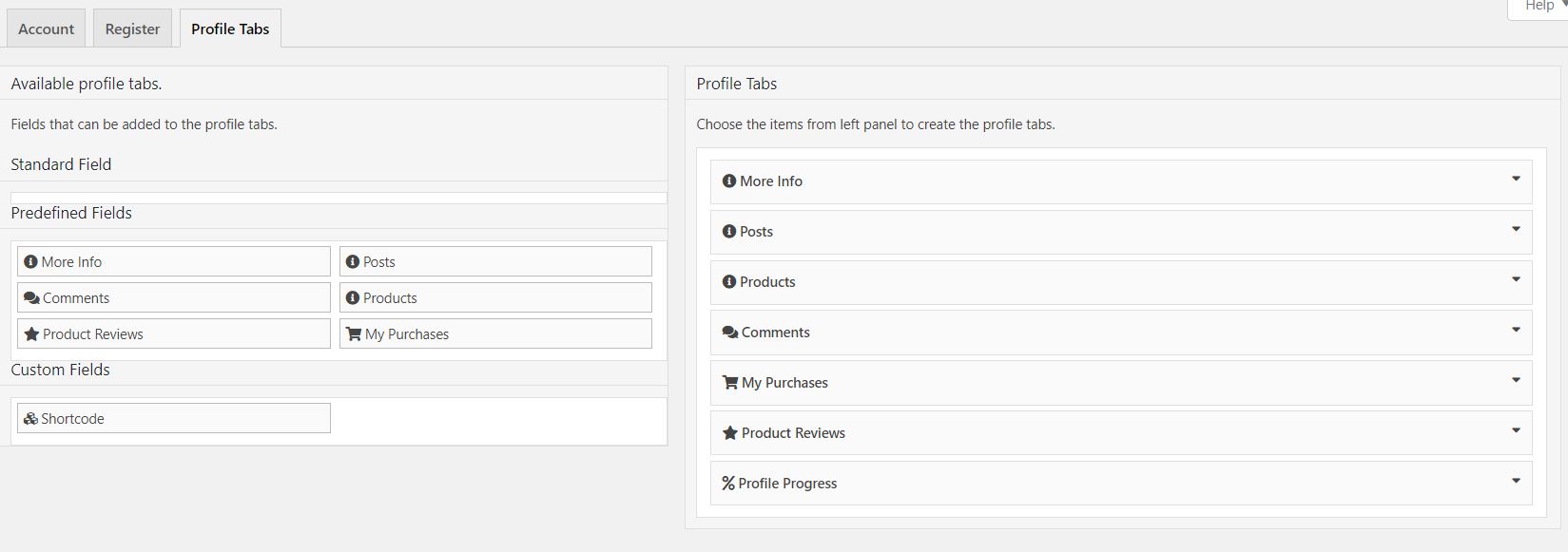Expand the Posts profile tab arrow
The height and width of the screenshot is (552, 1568).
(x=1516, y=229)
